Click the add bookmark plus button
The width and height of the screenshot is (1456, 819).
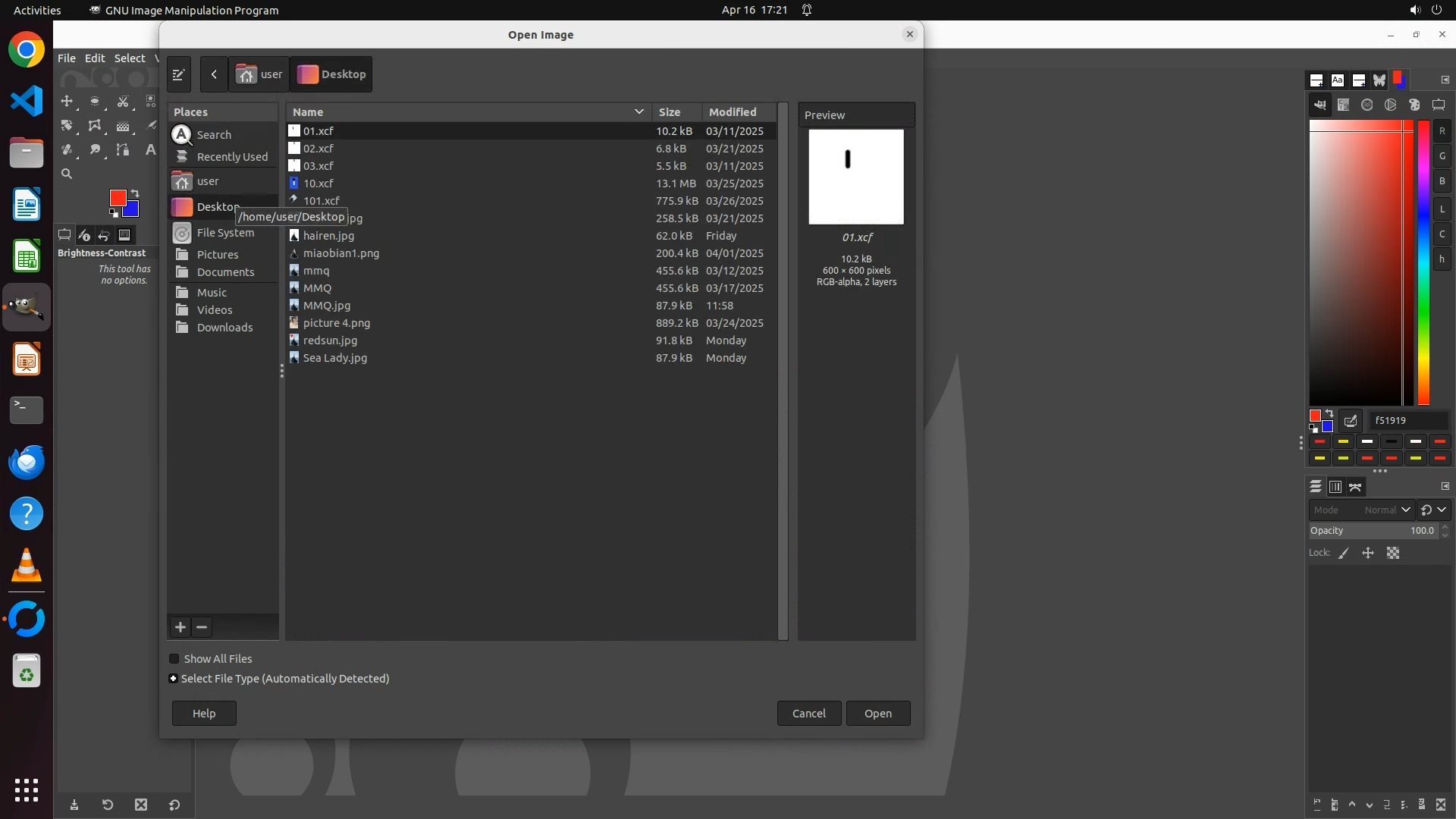pyautogui.click(x=180, y=627)
